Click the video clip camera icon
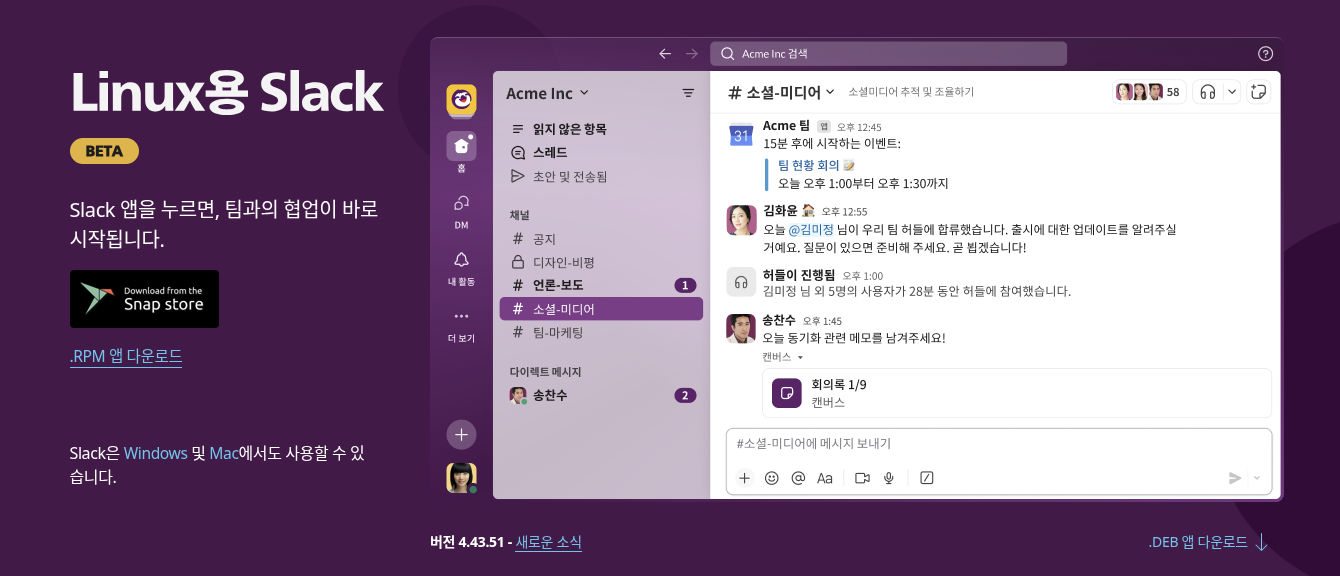1340x576 pixels. point(862,478)
